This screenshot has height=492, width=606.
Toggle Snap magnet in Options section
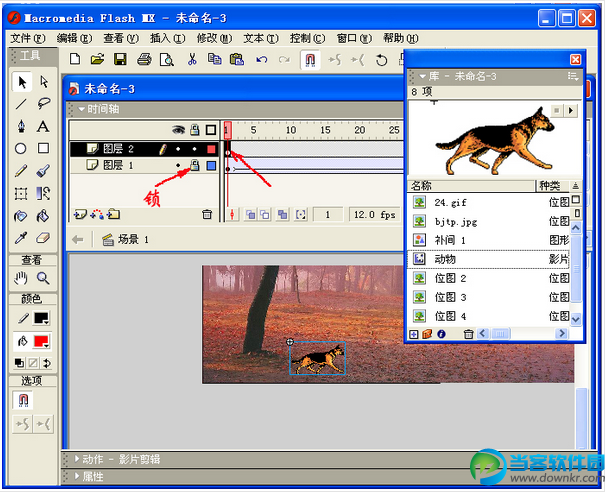coord(23,400)
